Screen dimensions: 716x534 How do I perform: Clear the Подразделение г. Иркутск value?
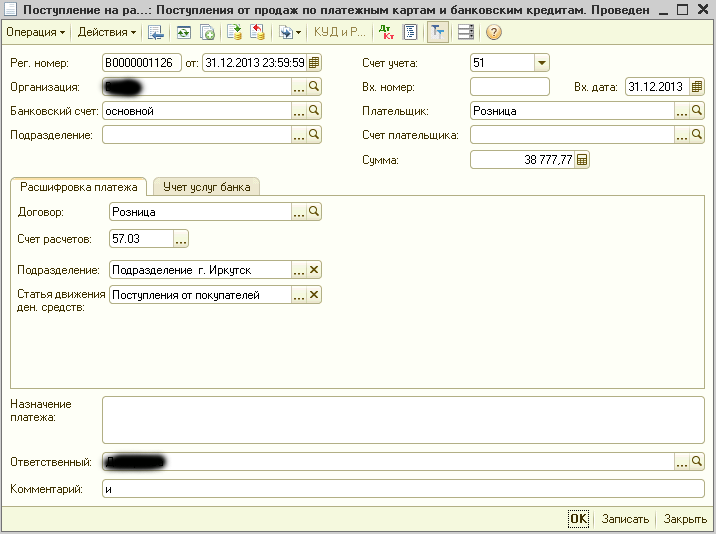coord(314,270)
